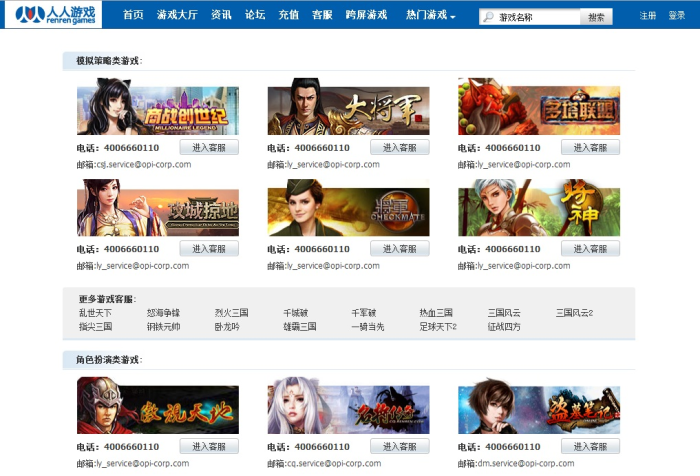This screenshot has height=476, width=700.
Task: Click 进入客服 under 攻城掠地
Action: (x=209, y=249)
